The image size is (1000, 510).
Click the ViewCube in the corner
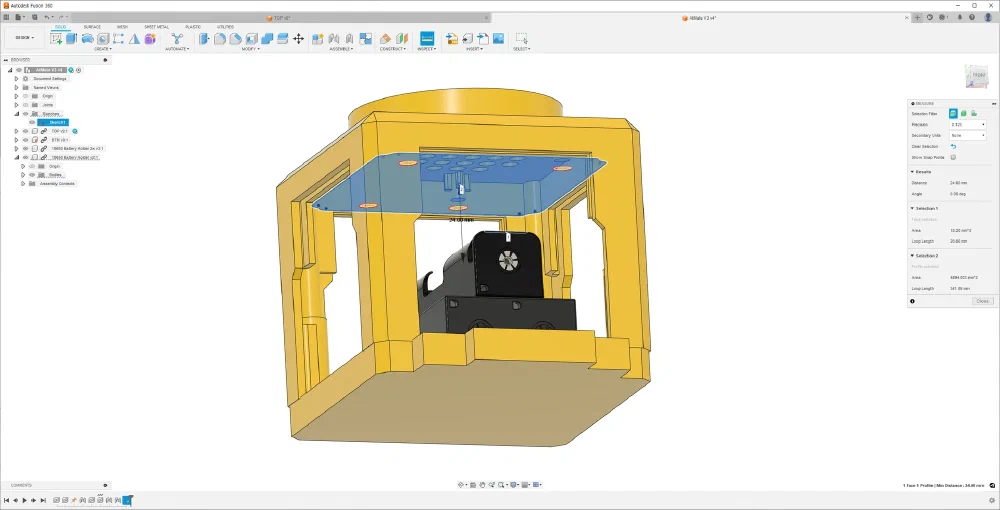click(x=976, y=77)
